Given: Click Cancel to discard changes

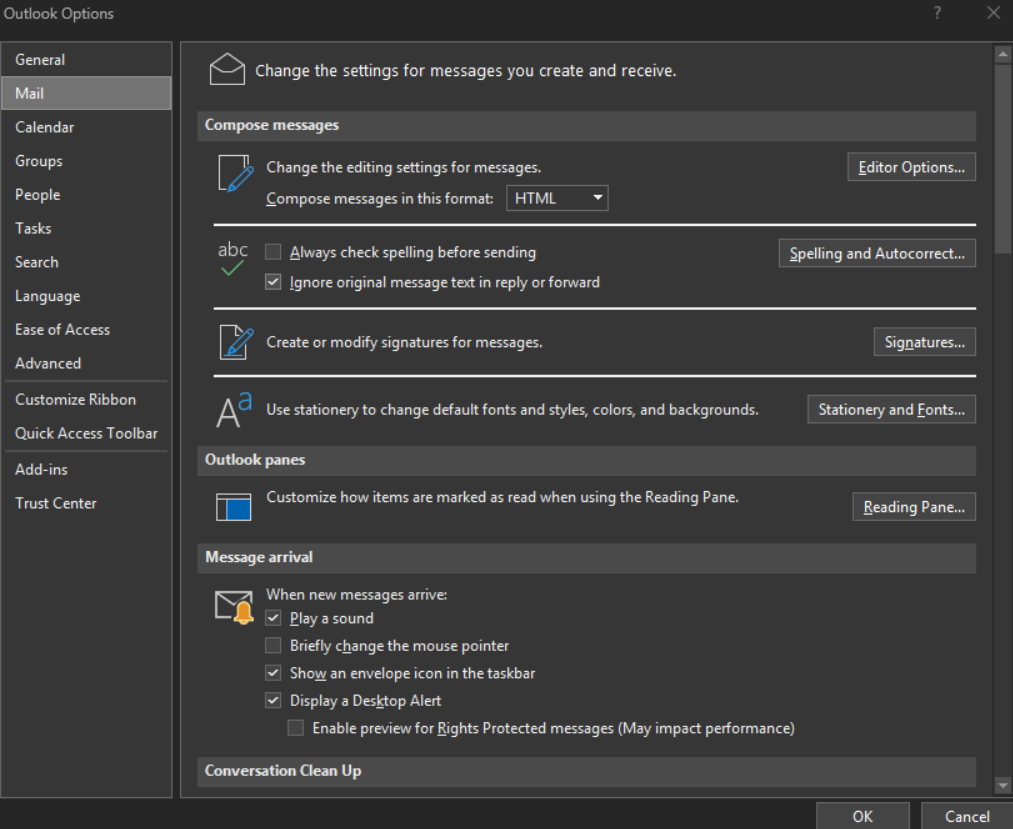Looking at the screenshot, I should 966,815.
